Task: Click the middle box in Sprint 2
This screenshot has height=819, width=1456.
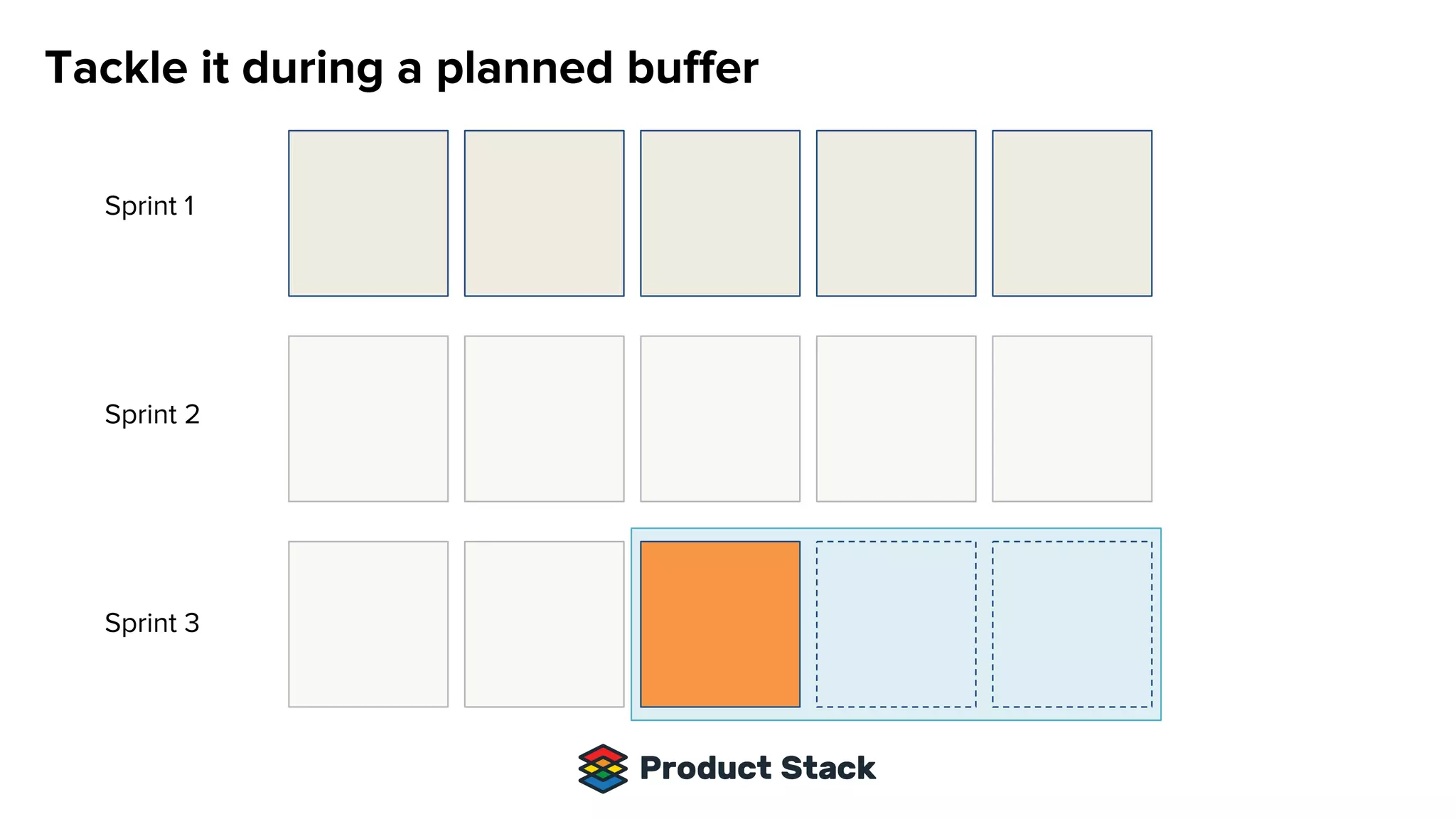Action: tap(719, 419)
